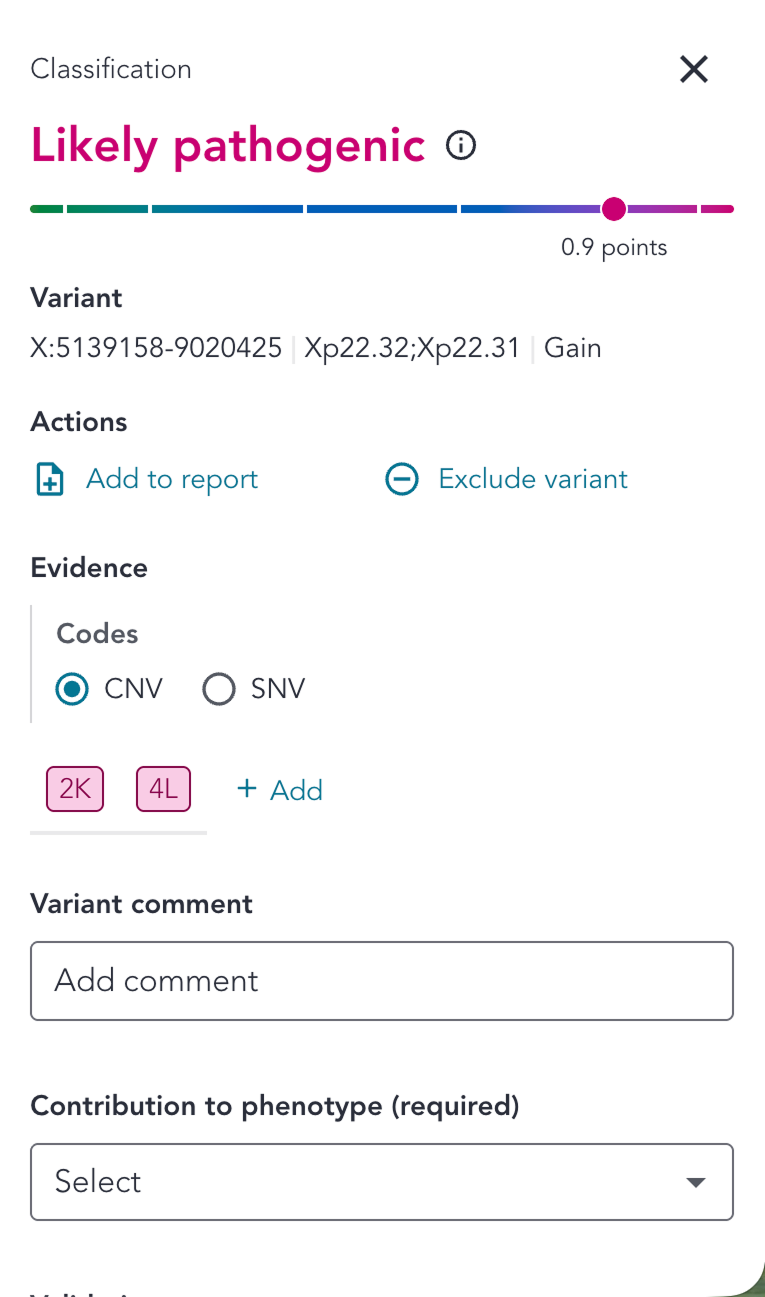Click the pink pathogenic end segment of score bar

(718, 209)
